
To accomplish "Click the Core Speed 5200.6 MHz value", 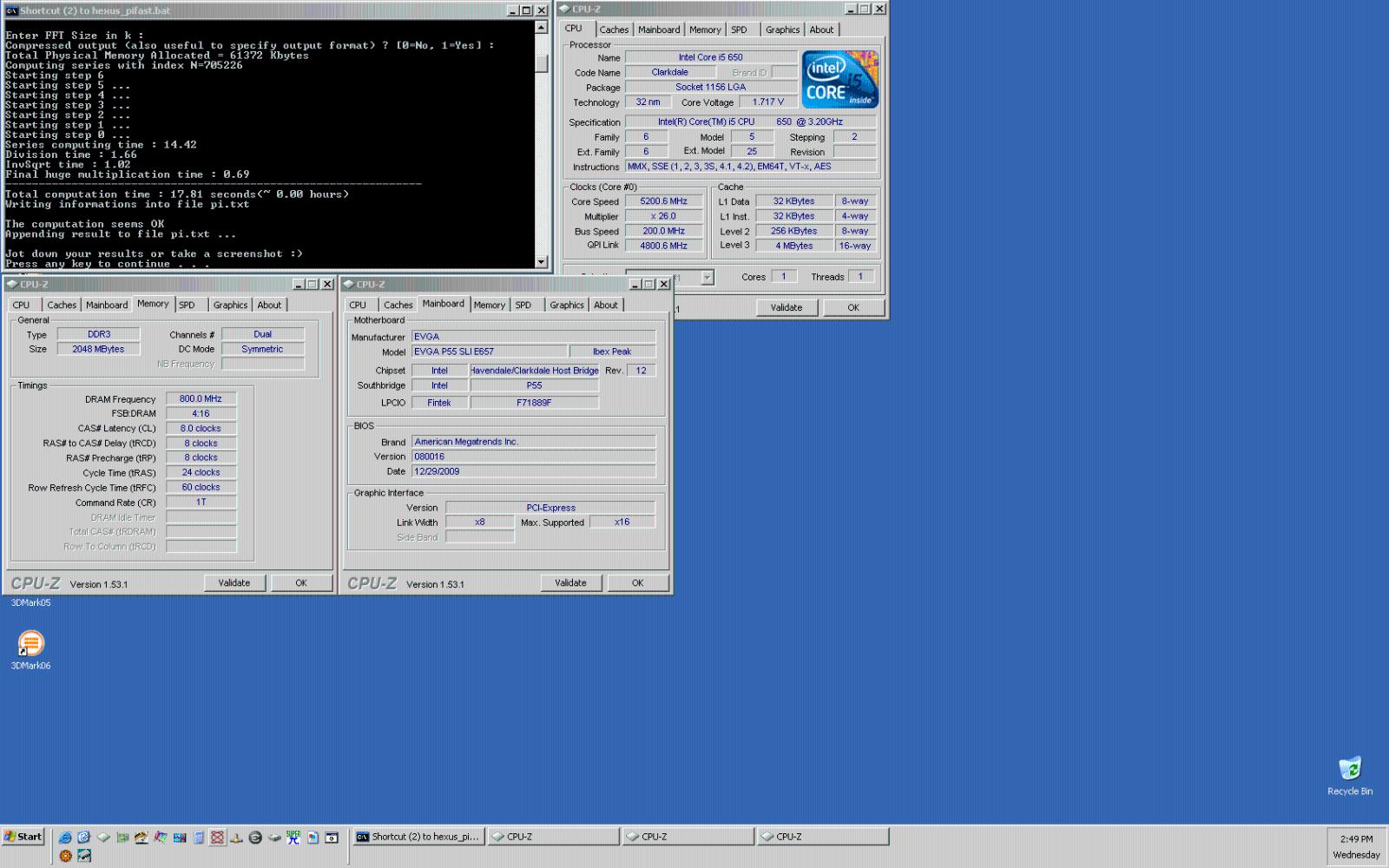I will coord(664,201).
